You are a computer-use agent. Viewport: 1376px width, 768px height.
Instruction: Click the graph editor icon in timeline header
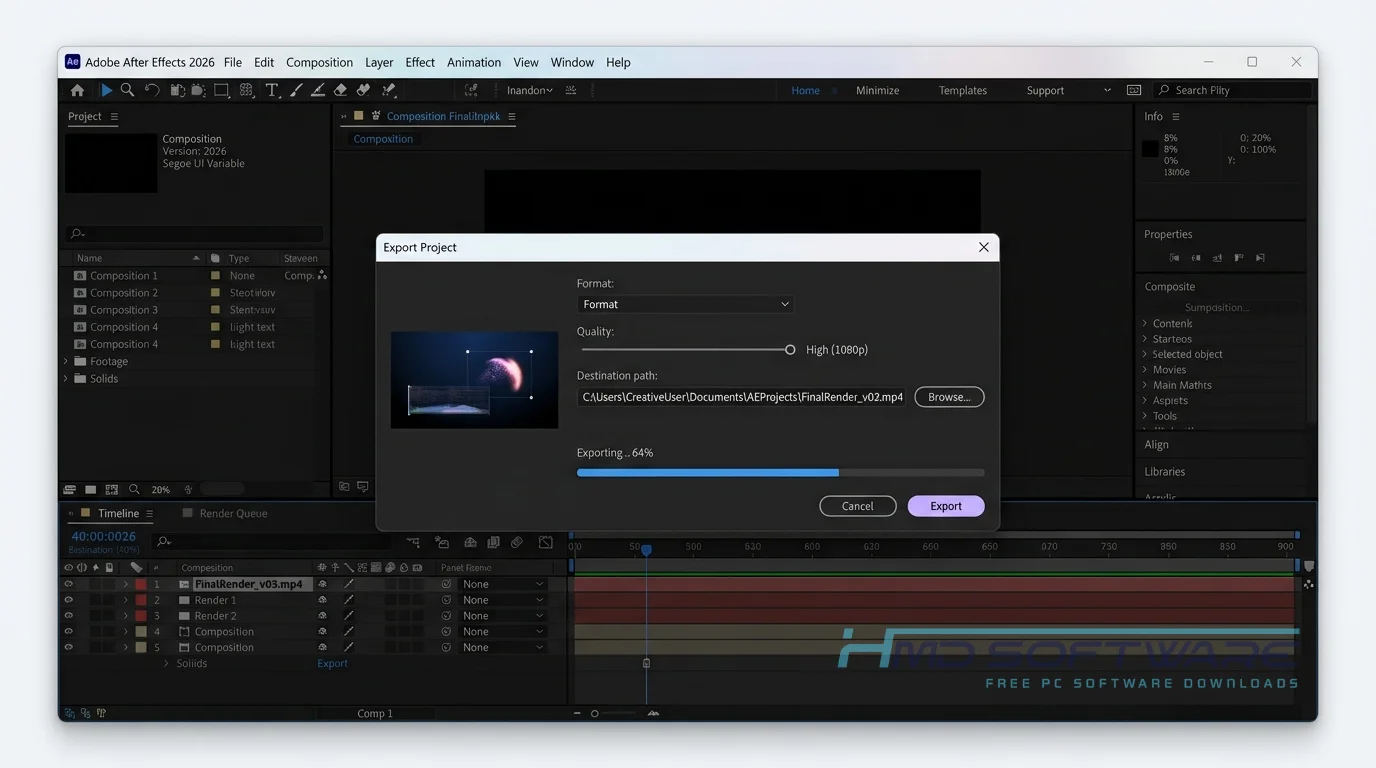546,542
